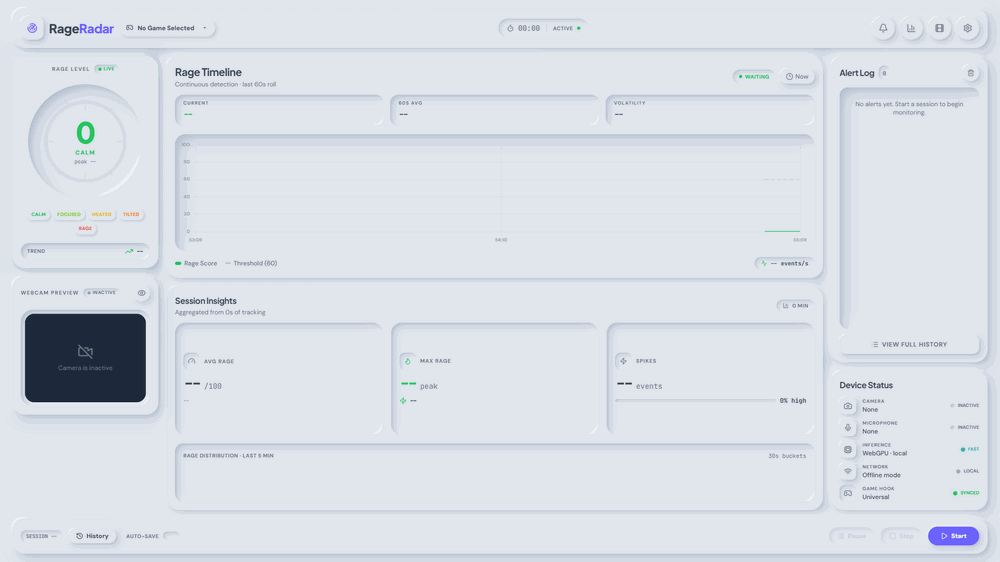Click the Start session button

[953, 536]
